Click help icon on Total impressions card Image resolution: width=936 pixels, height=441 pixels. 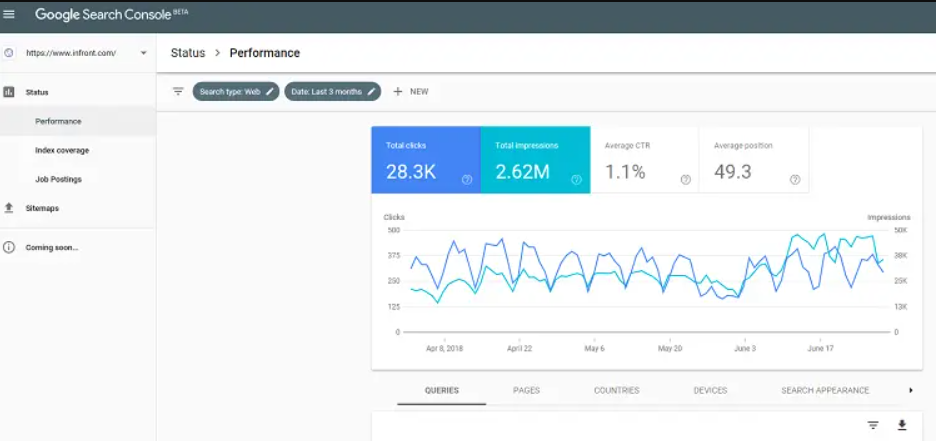point(576,180)
